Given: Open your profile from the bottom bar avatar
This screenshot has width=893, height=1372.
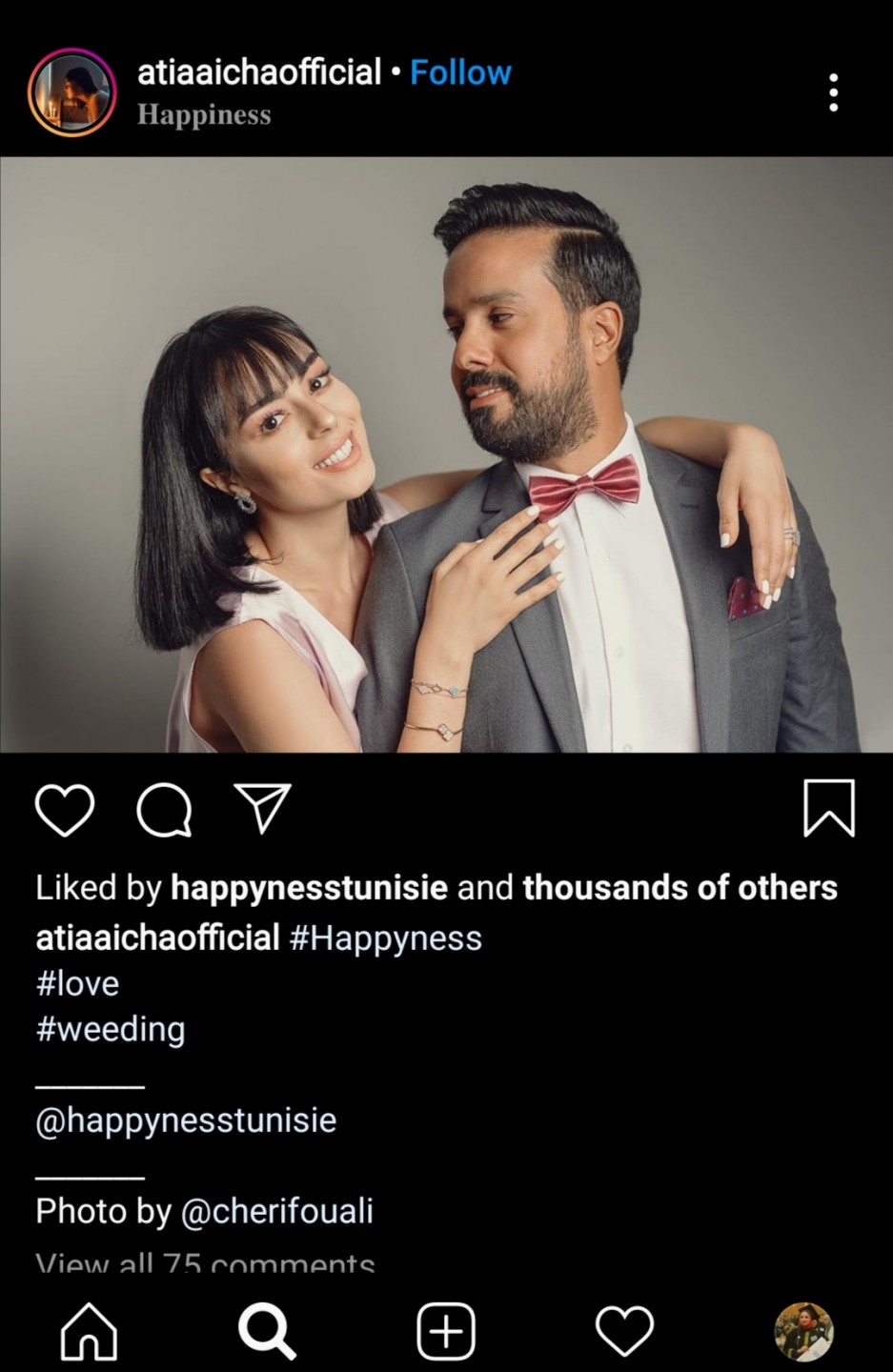Looking at the screenshot, I should pyautogui.click(x=803, y=1331).
